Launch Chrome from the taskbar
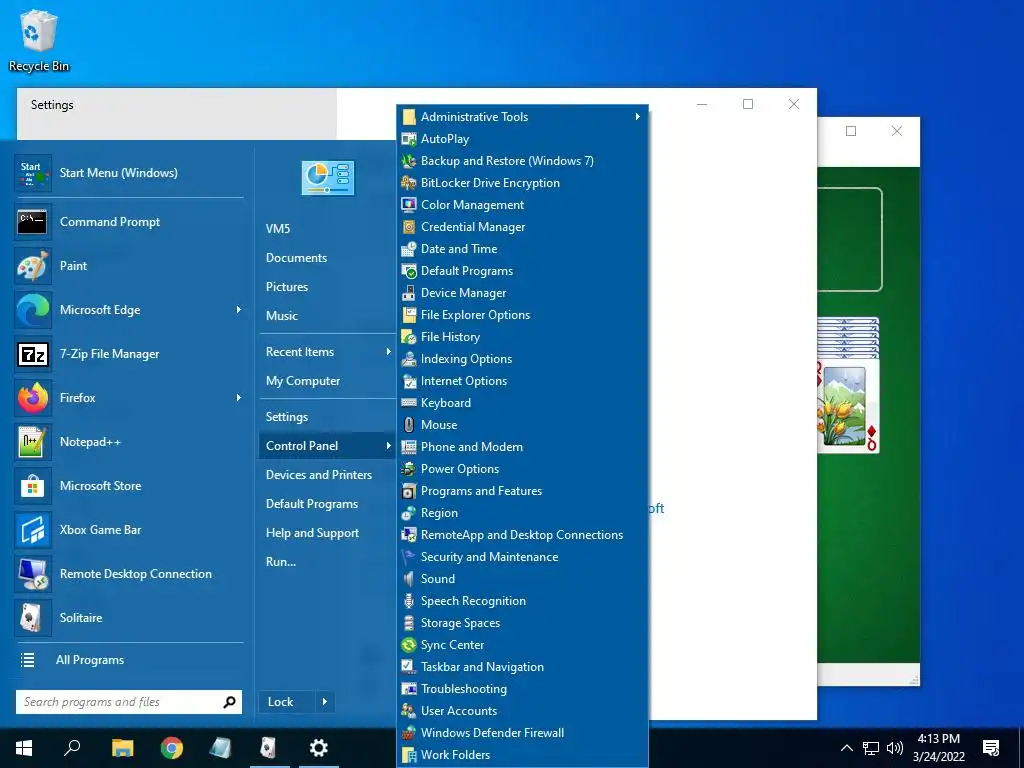Image resolution: width=1024 pixels, height=768 pixels. pyautogui.click(x=172, y=748)
